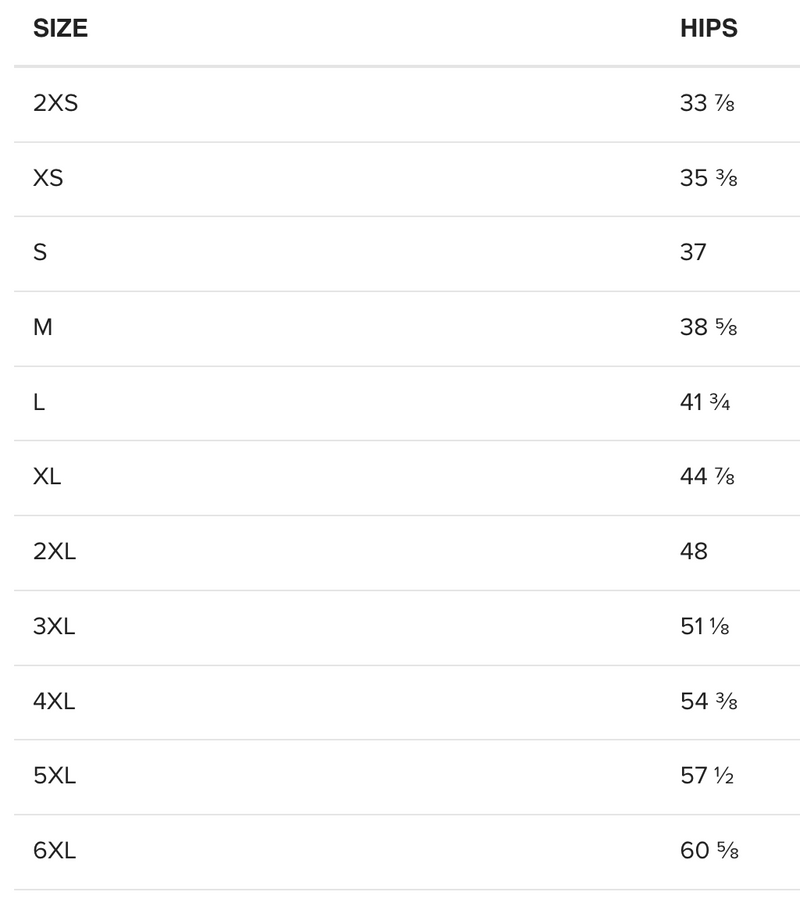Click the HIPS column header
The width and height of the screenshot is (800, 906).
coord(708,29)
